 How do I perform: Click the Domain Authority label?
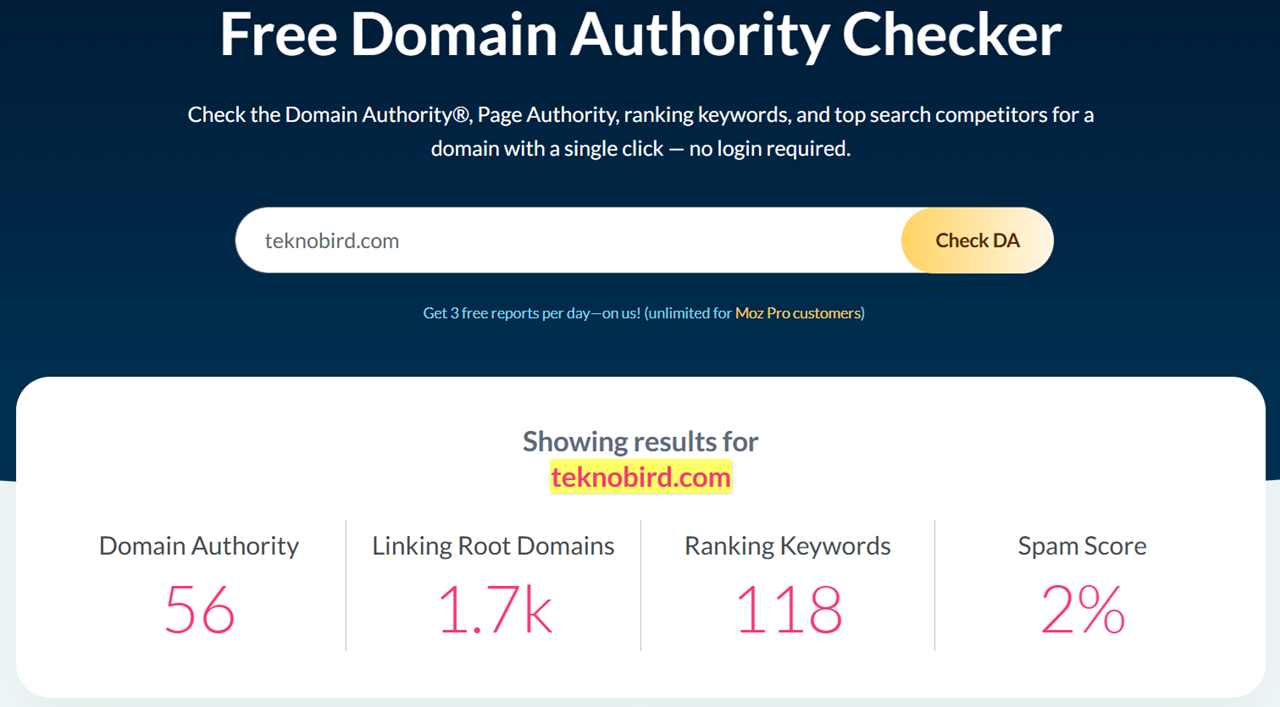[x=199, y=546]
